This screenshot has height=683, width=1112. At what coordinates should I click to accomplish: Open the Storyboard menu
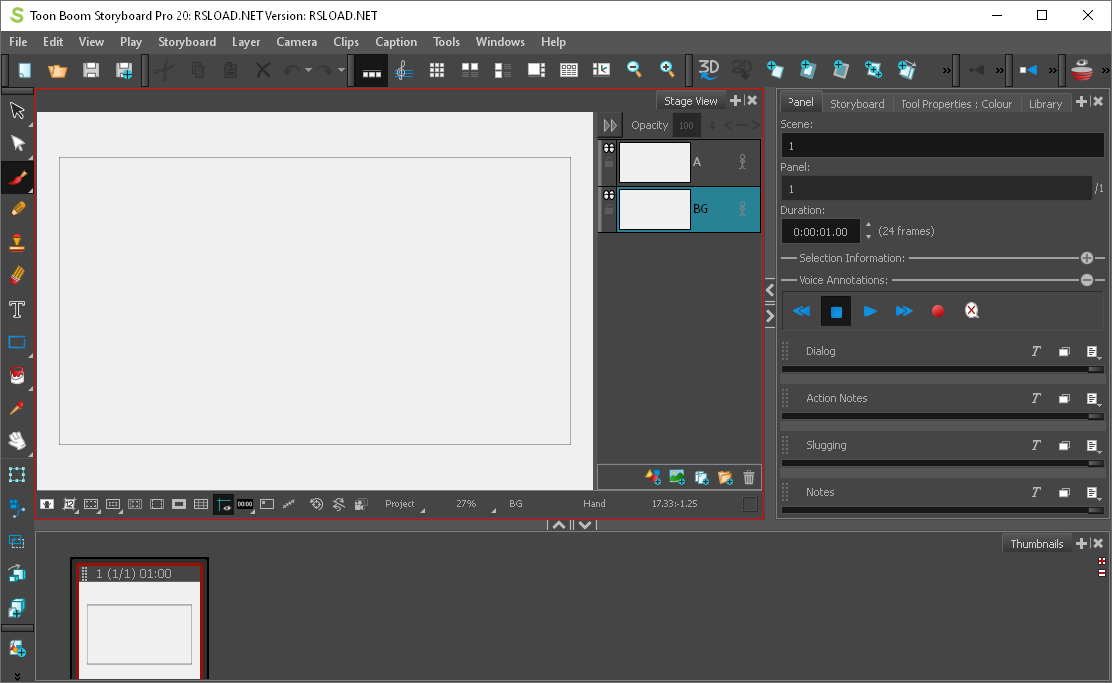click(187, 42)
